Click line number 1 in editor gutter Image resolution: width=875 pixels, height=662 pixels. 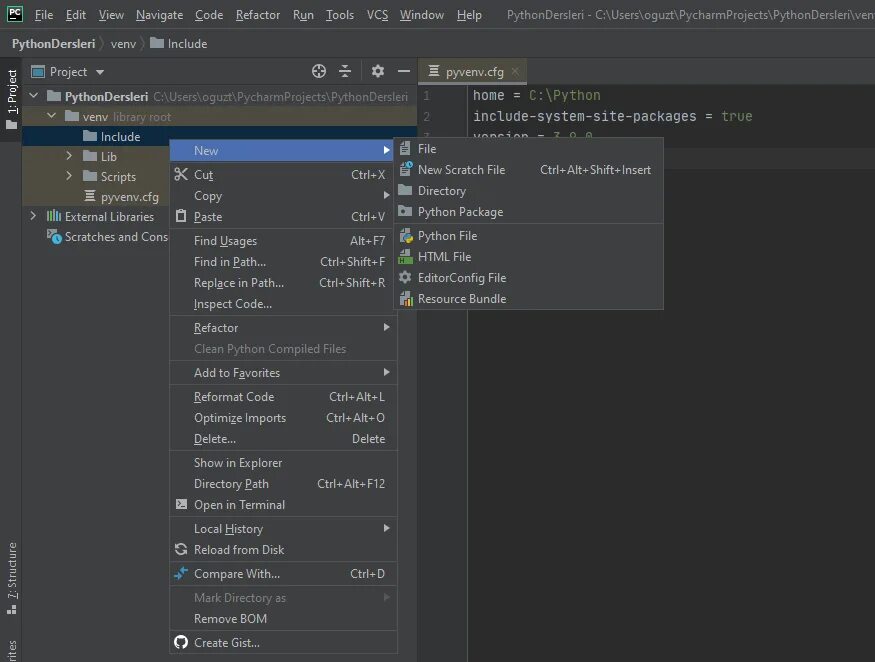[427, 95]
